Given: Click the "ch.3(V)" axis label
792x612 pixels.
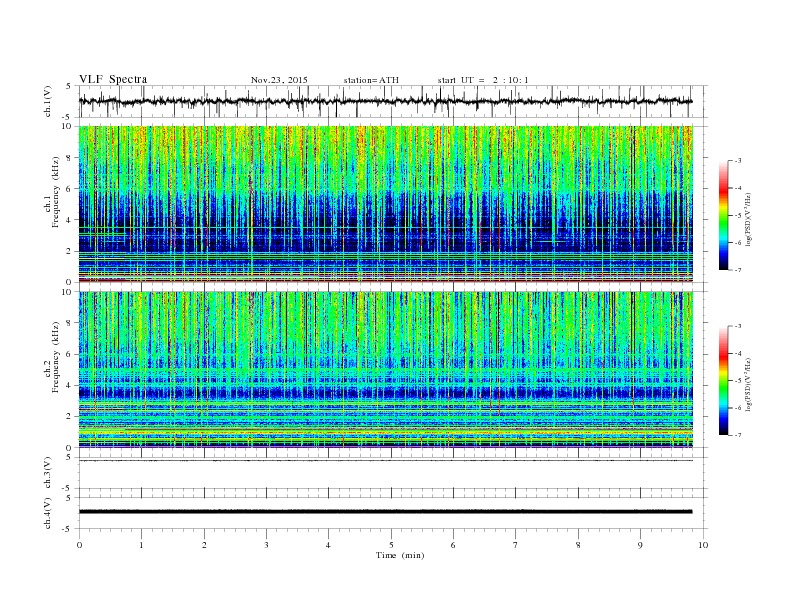Looking at the screenshot, I should [47, 473].
